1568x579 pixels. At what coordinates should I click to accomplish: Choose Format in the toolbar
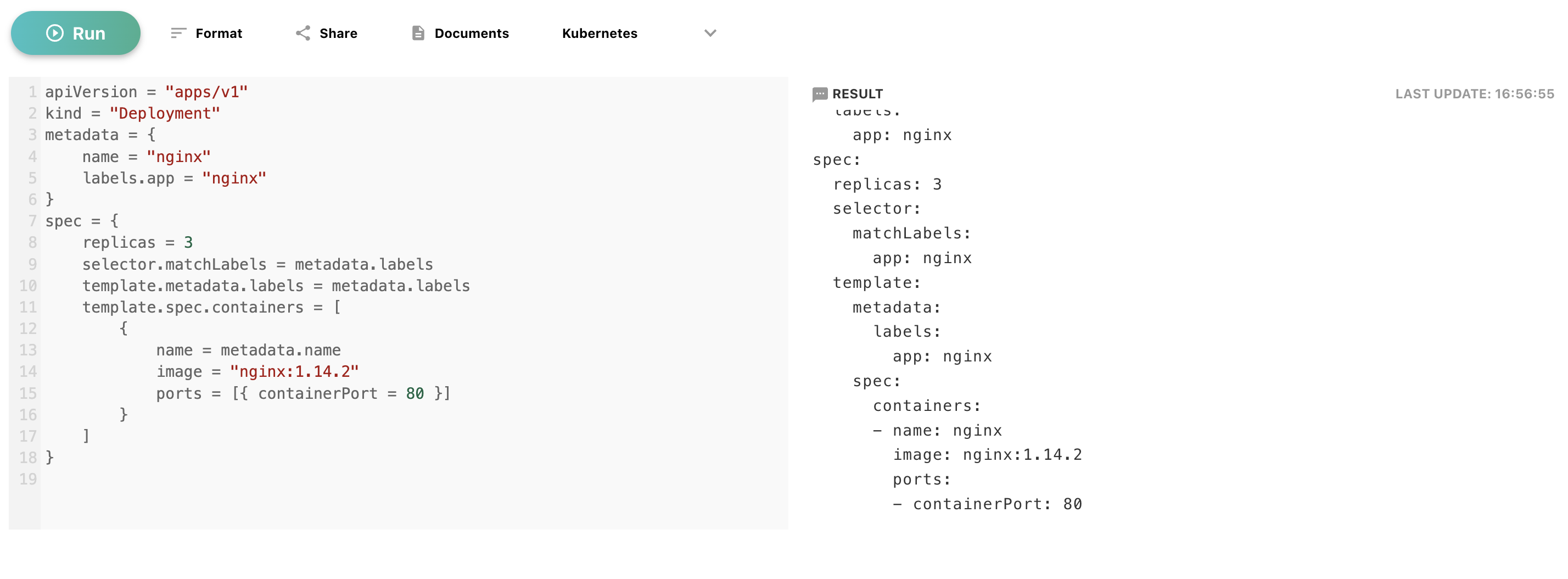(x=206, y=33)
